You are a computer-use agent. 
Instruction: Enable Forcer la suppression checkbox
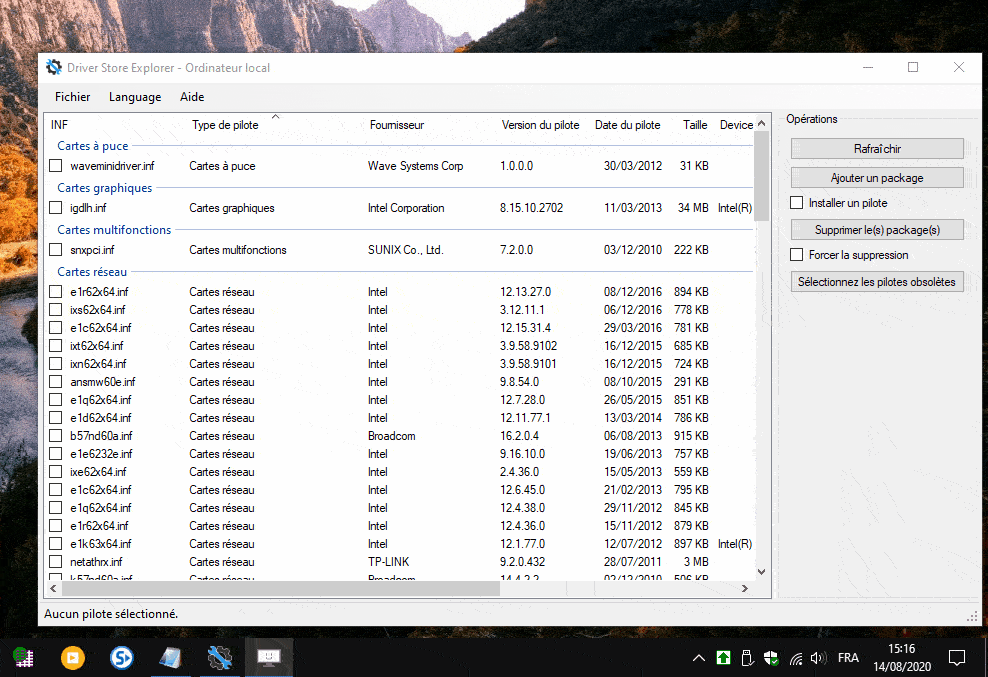tap(796, 255)
